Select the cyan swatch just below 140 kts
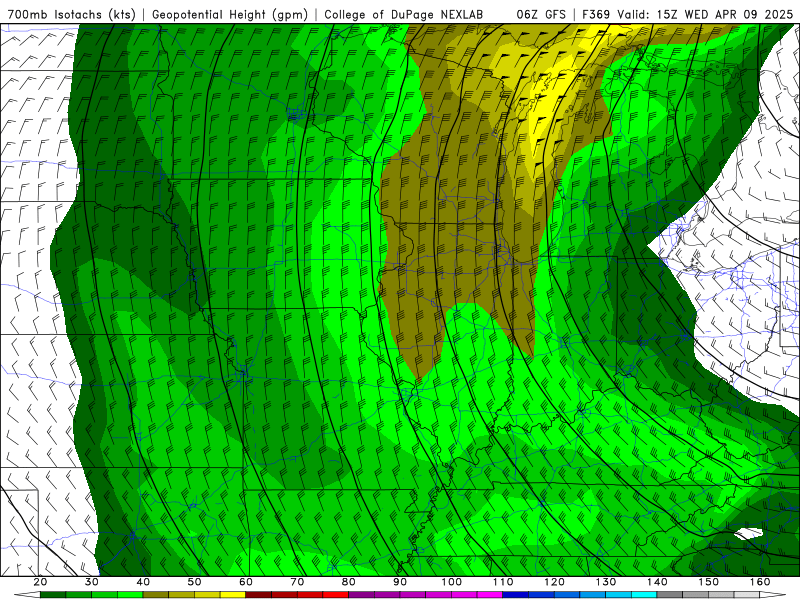The height and width of the screenshot is (600, 800). click(644, 595)
